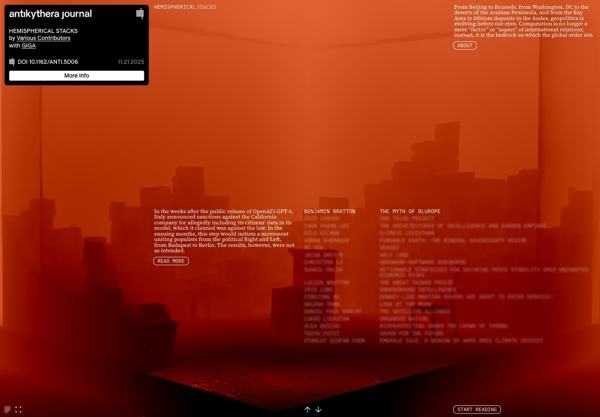Toggle fullscreen with the corner-brackets icon
The width and height of the screenshot is (600, 417).
point(18,409)
